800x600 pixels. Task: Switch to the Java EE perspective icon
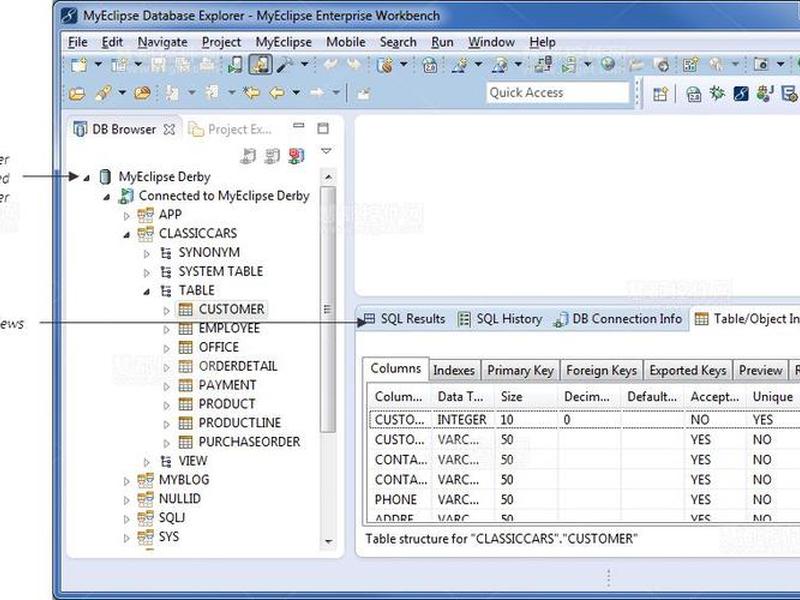(765, 93)
